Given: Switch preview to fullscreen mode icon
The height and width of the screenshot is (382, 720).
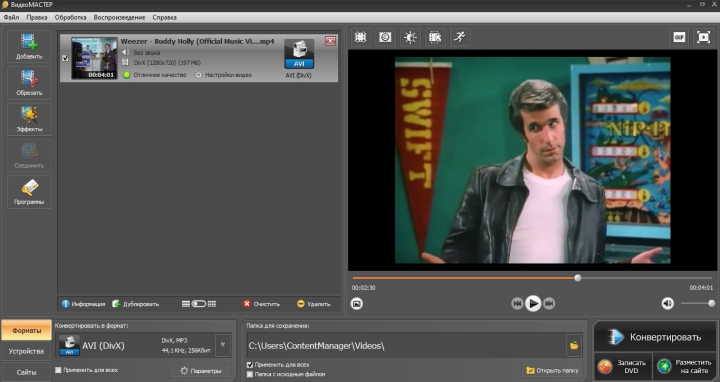Looking at the screenshot, I should (703, 37).
